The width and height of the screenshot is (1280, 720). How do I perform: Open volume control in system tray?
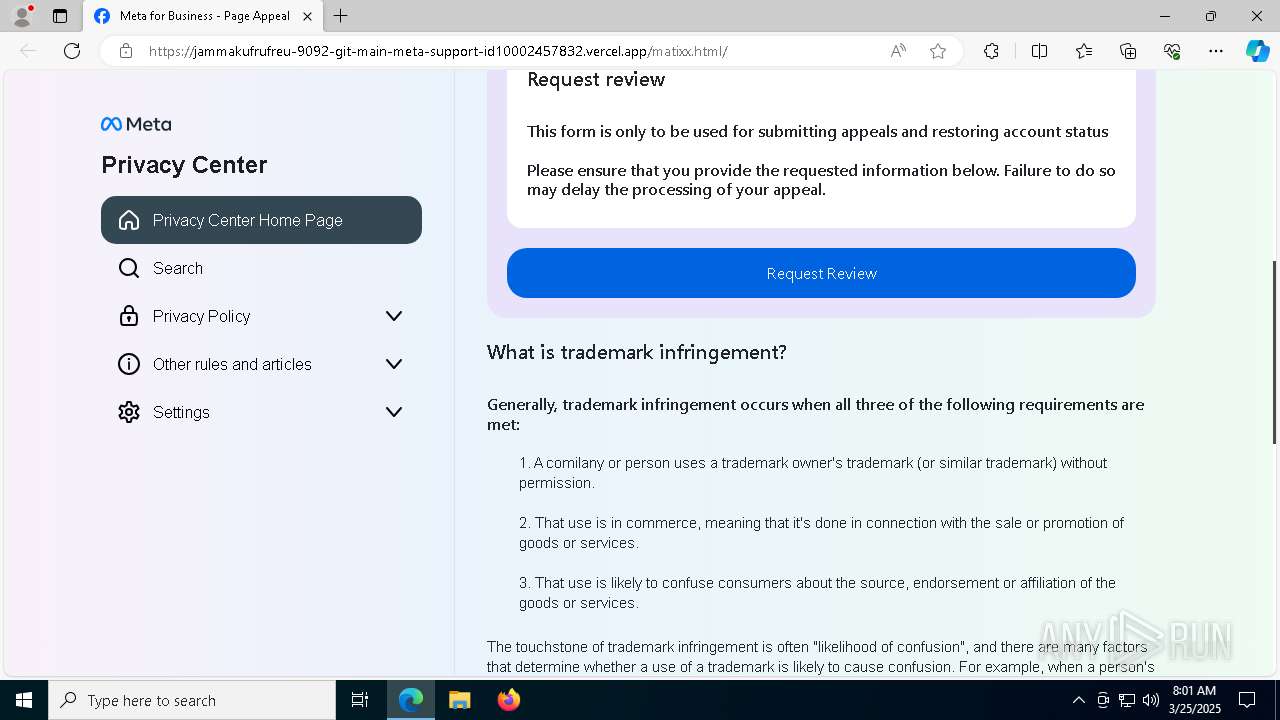click(1150, 700)
